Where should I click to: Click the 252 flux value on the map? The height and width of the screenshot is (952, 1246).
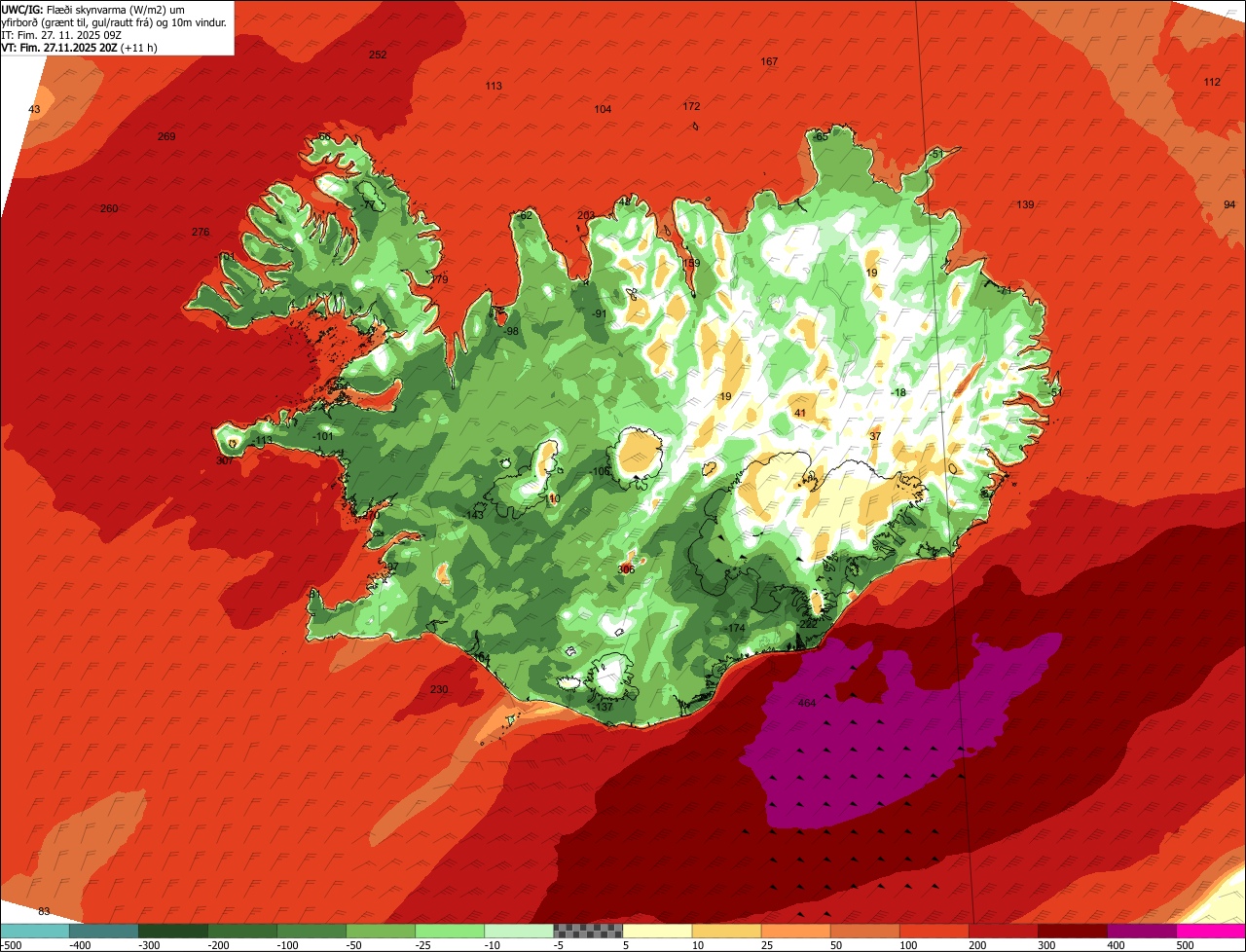(378, 55)
